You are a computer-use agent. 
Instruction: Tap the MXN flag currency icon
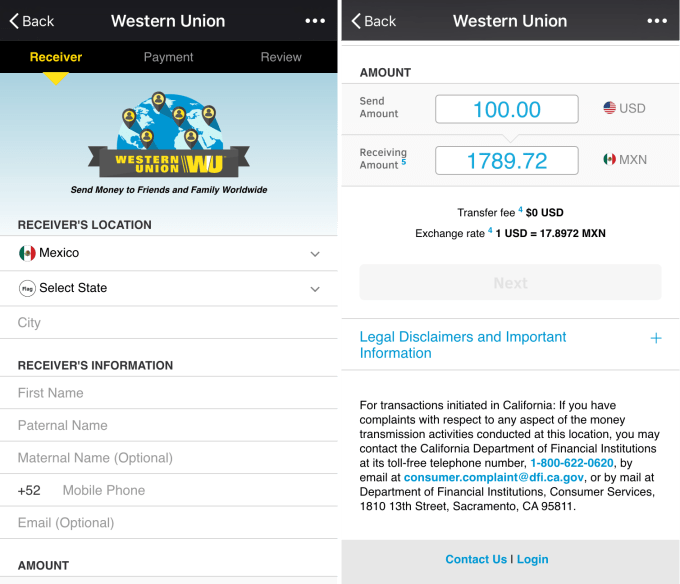pyautogui.click(x=609, y=160)
